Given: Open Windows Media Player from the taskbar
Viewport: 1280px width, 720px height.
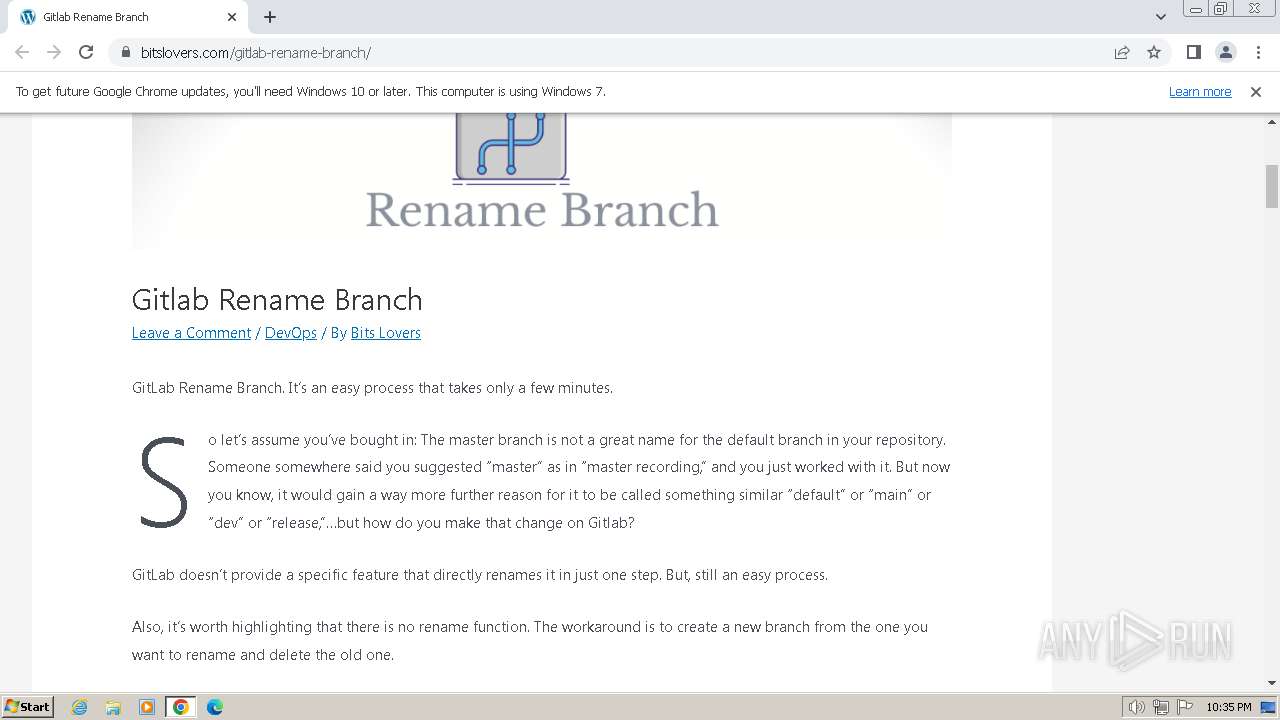Looking at the screenshot, I should (147, 707).
